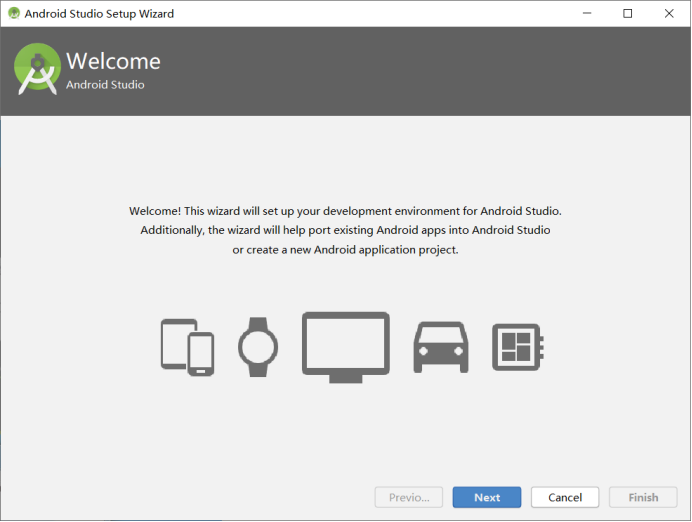Click the disabled Previous button
692x522 pixels.
[x=409, y=497]
